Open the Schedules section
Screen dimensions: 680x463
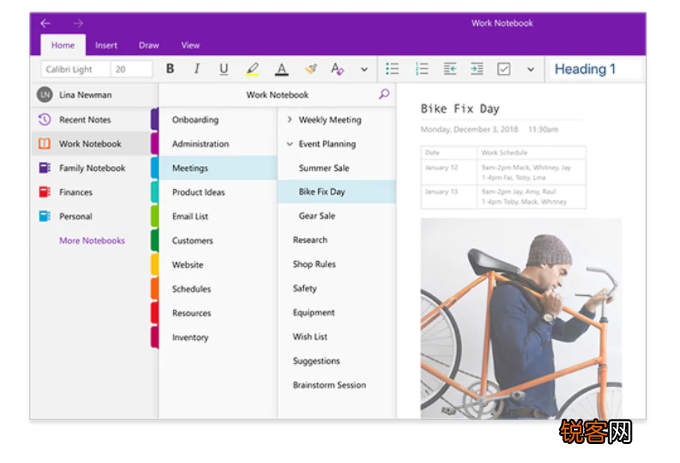218,289
